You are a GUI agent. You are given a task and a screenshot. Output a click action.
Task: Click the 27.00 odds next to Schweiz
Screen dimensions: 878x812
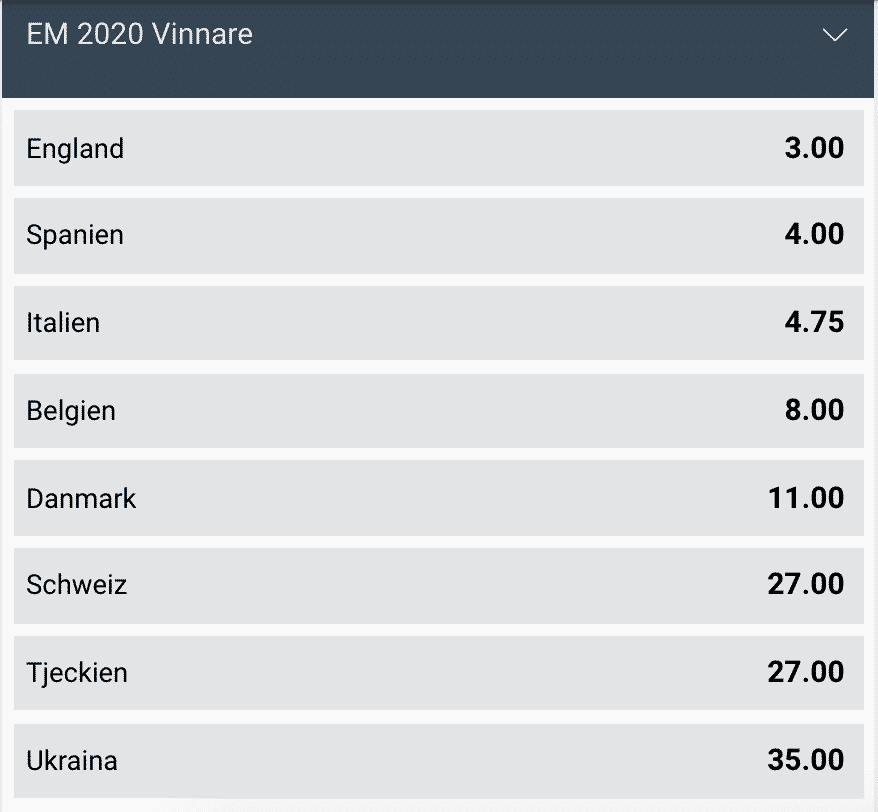coord(806,584)
